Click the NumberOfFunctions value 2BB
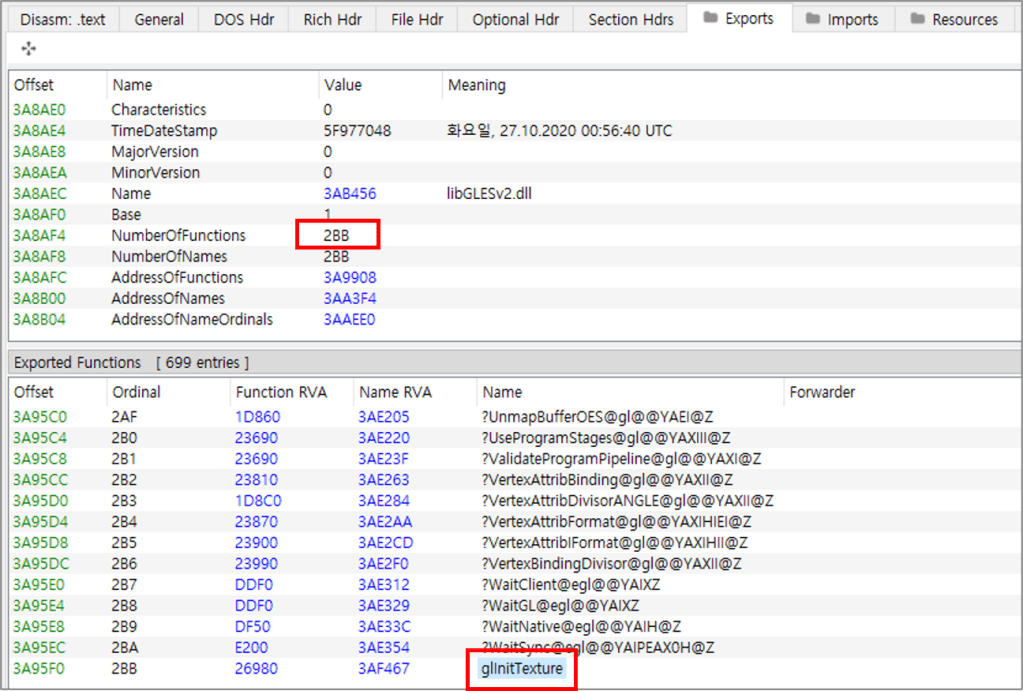Screen dimensions: 1023x691 (x=336, y=236)
